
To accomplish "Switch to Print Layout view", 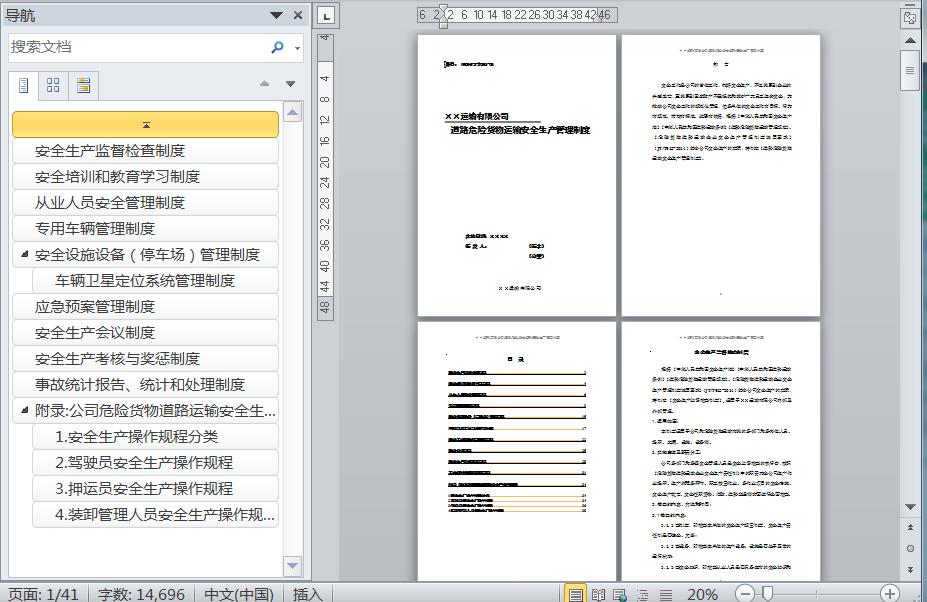I will pos(576,594).
